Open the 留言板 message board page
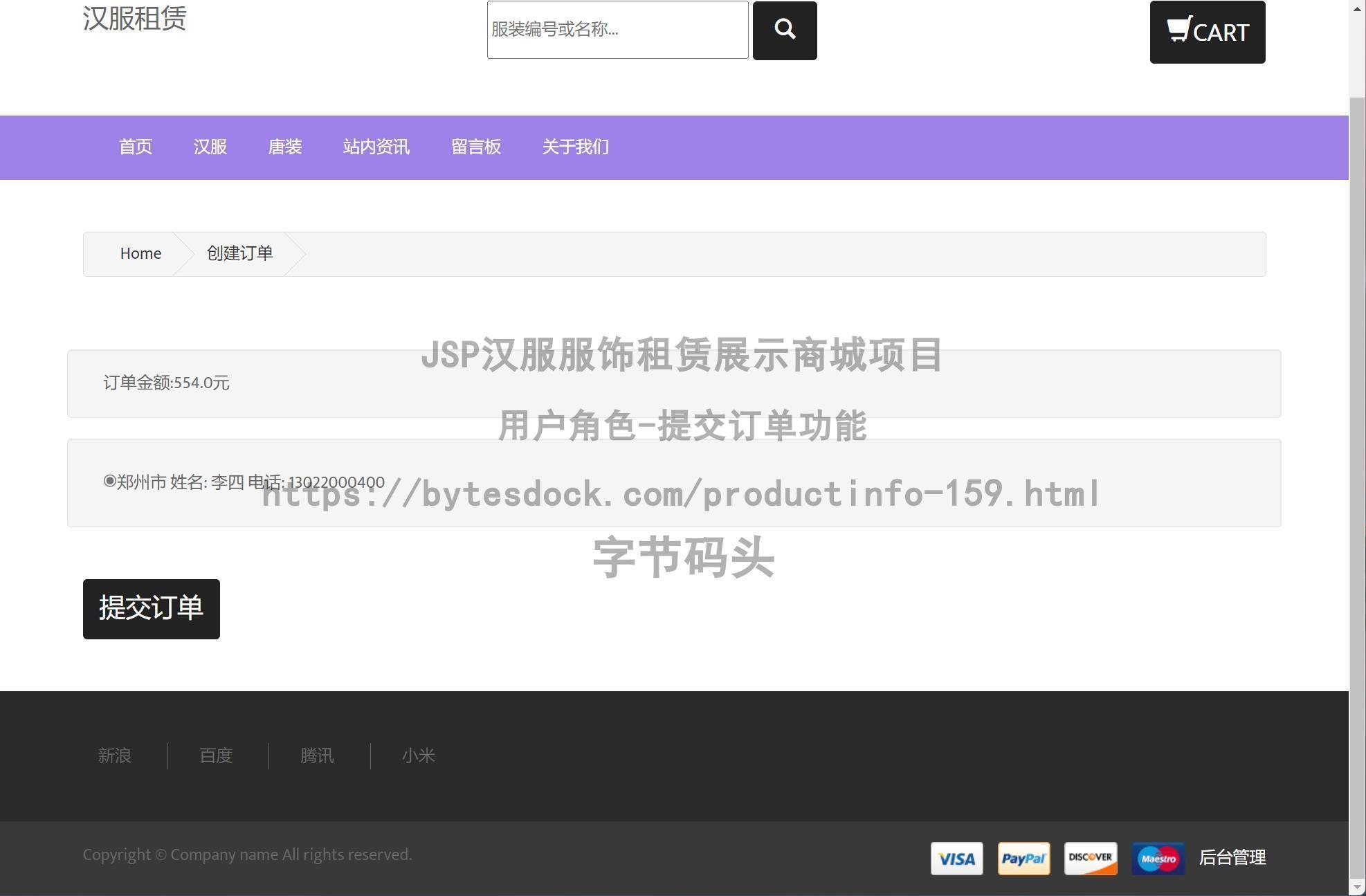Screen dimensions: 1366x896 click(476, 147)
